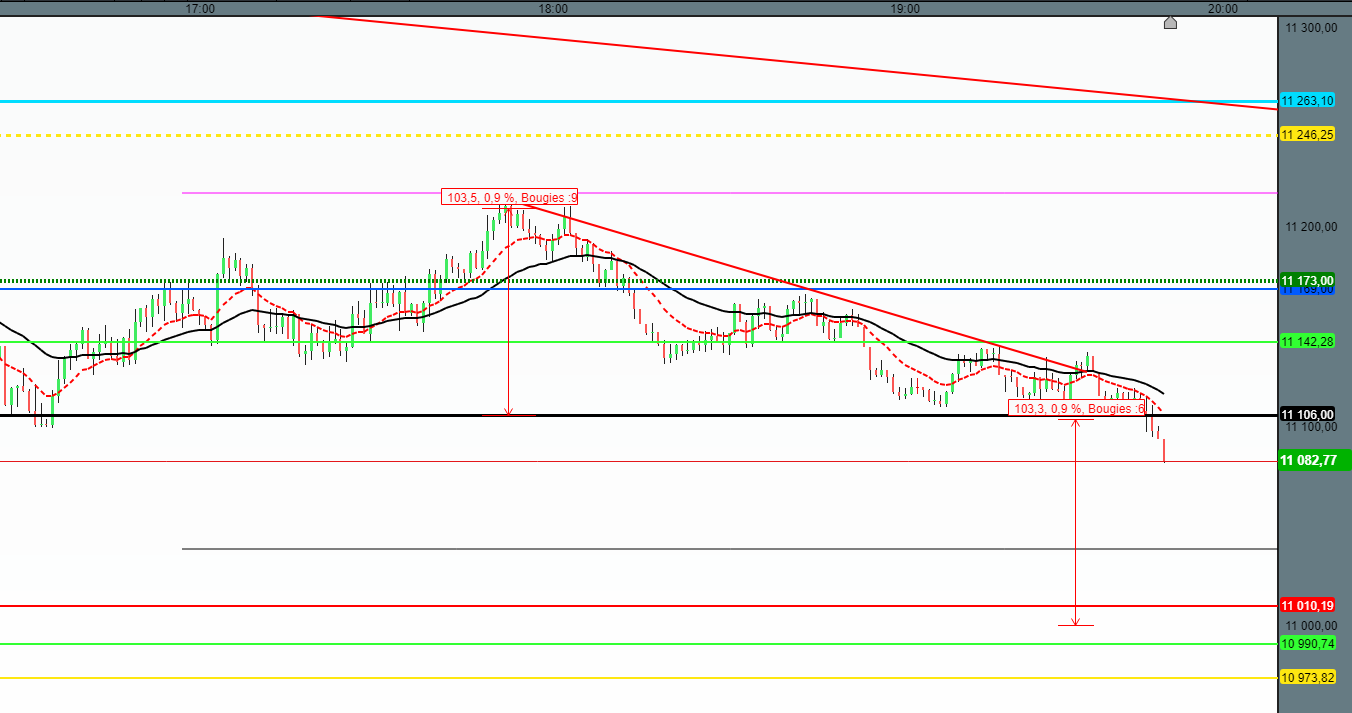Select the long red descending trendline at top
The width and height of the screenshot is (1352, 713).
pyautogui.click(x=795, y=62)
